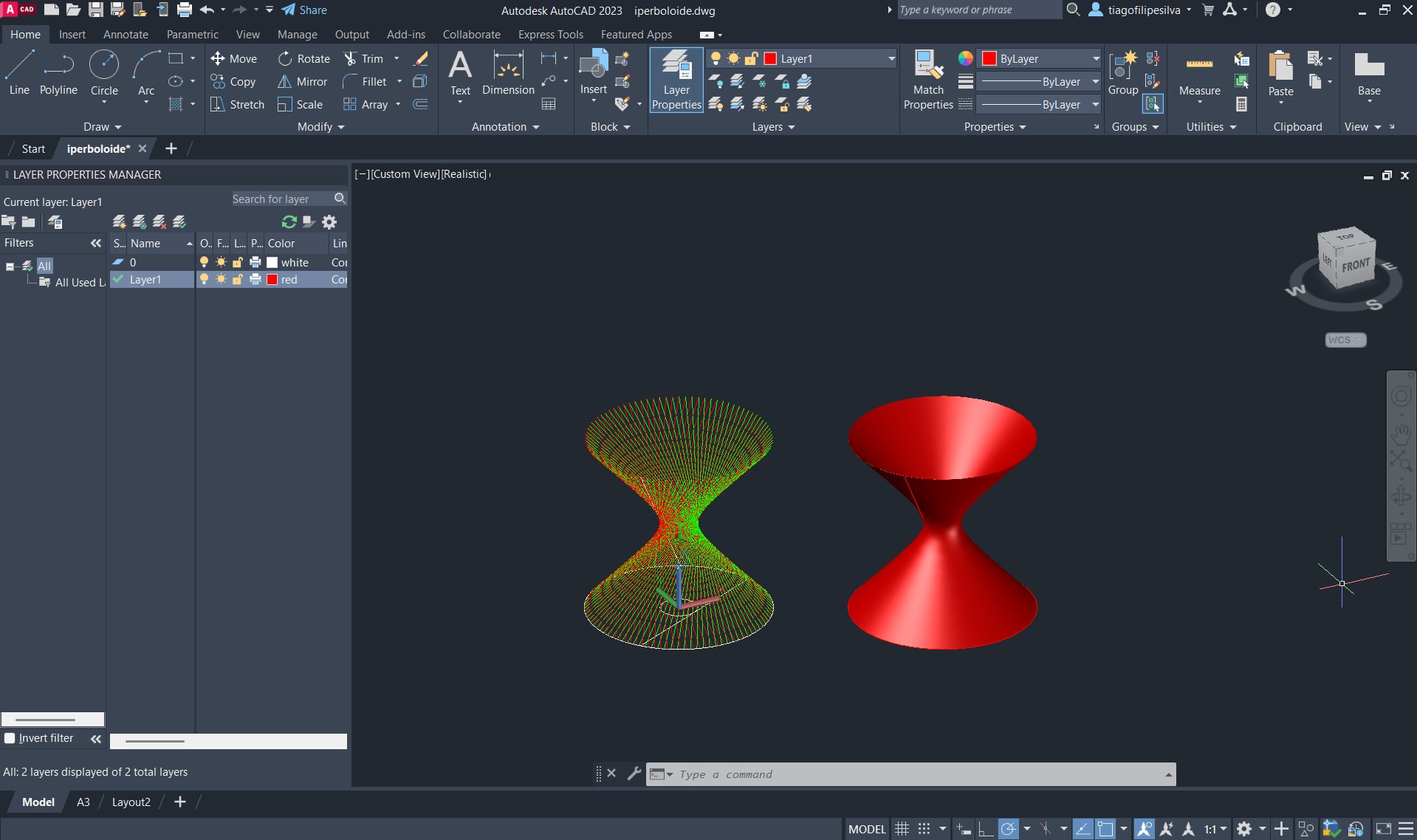The height and width of the screenshot is (840, 1417).
Task: Enable the Invert filter checkbox
Action: (10, 738)
